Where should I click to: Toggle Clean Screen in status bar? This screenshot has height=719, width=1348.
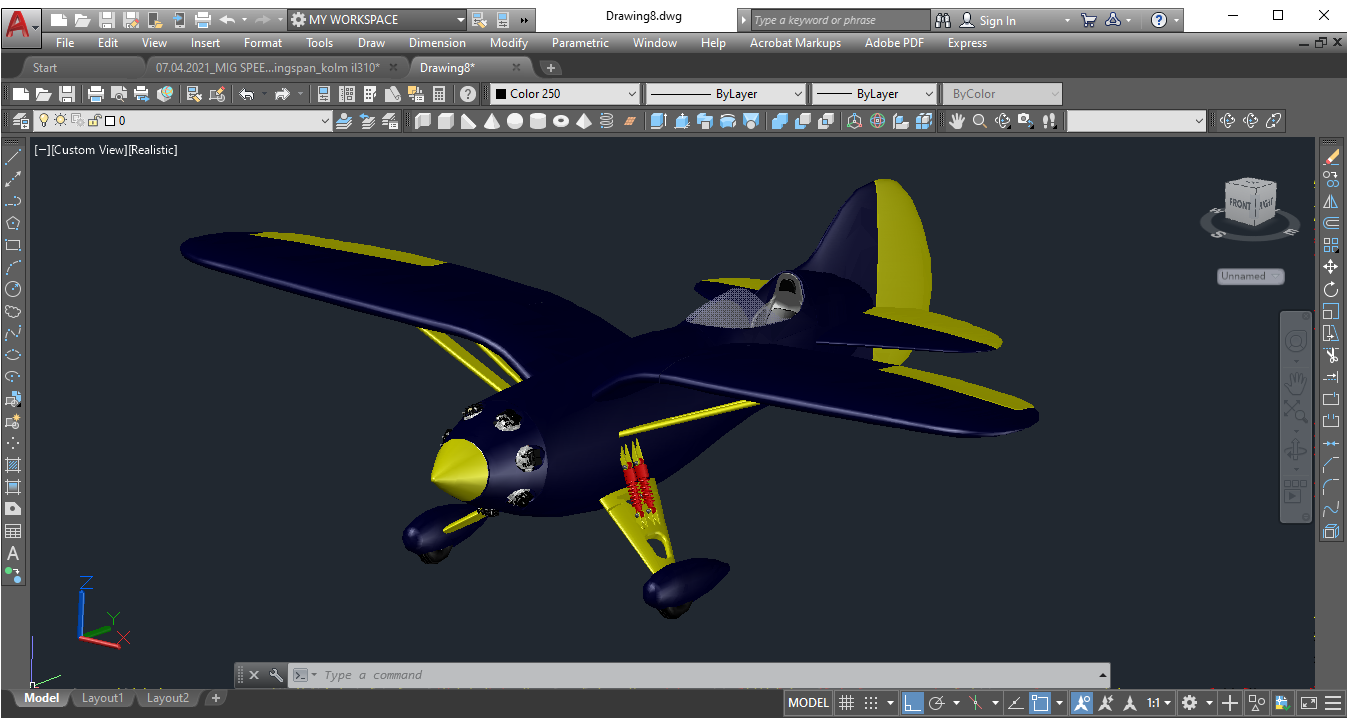click(x=1309, y=703)
